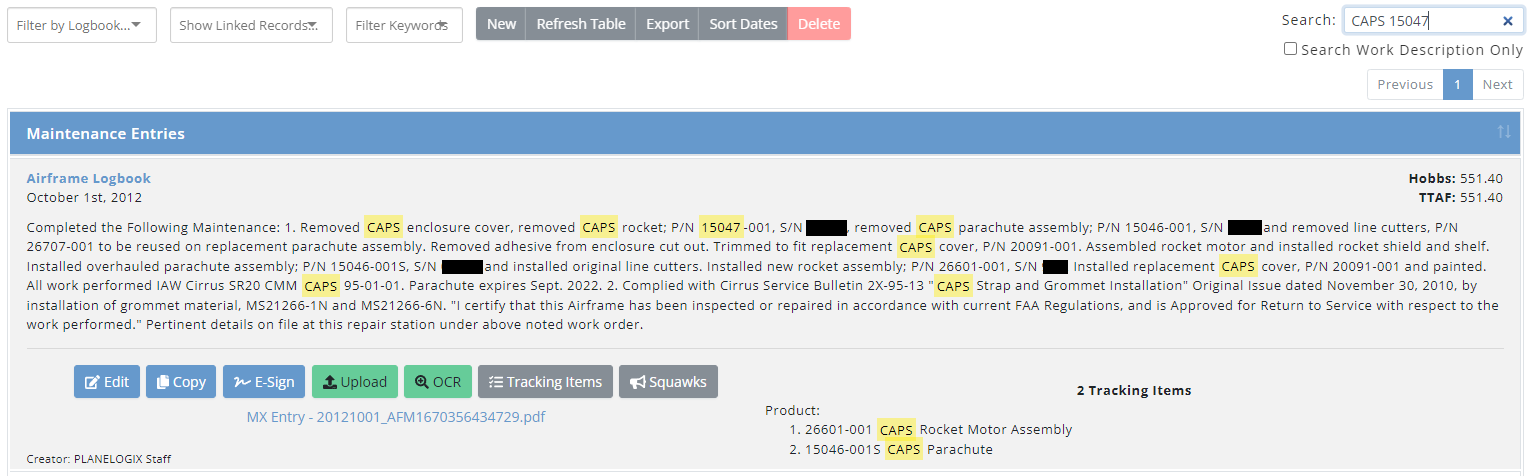Open the MX Entry PDF attachment link
This screenshot has height=476, width=1532.
point(396,416)
